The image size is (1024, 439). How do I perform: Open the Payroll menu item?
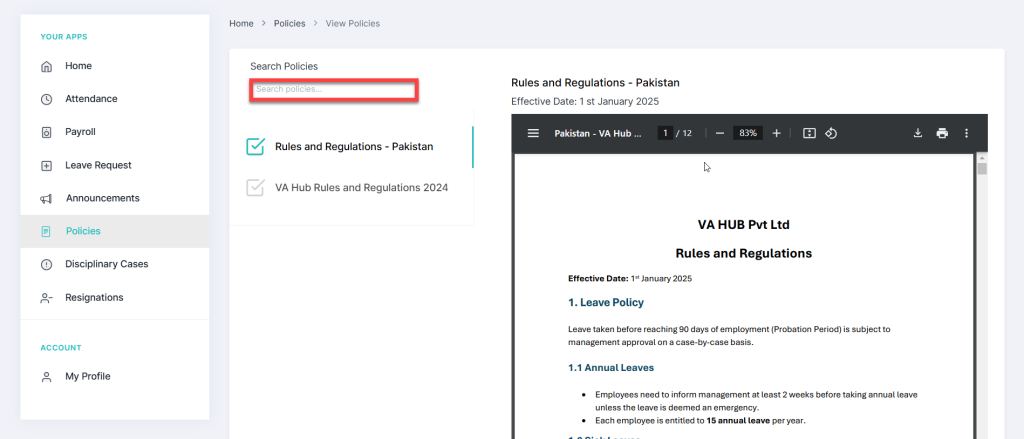tap(114, 132)
